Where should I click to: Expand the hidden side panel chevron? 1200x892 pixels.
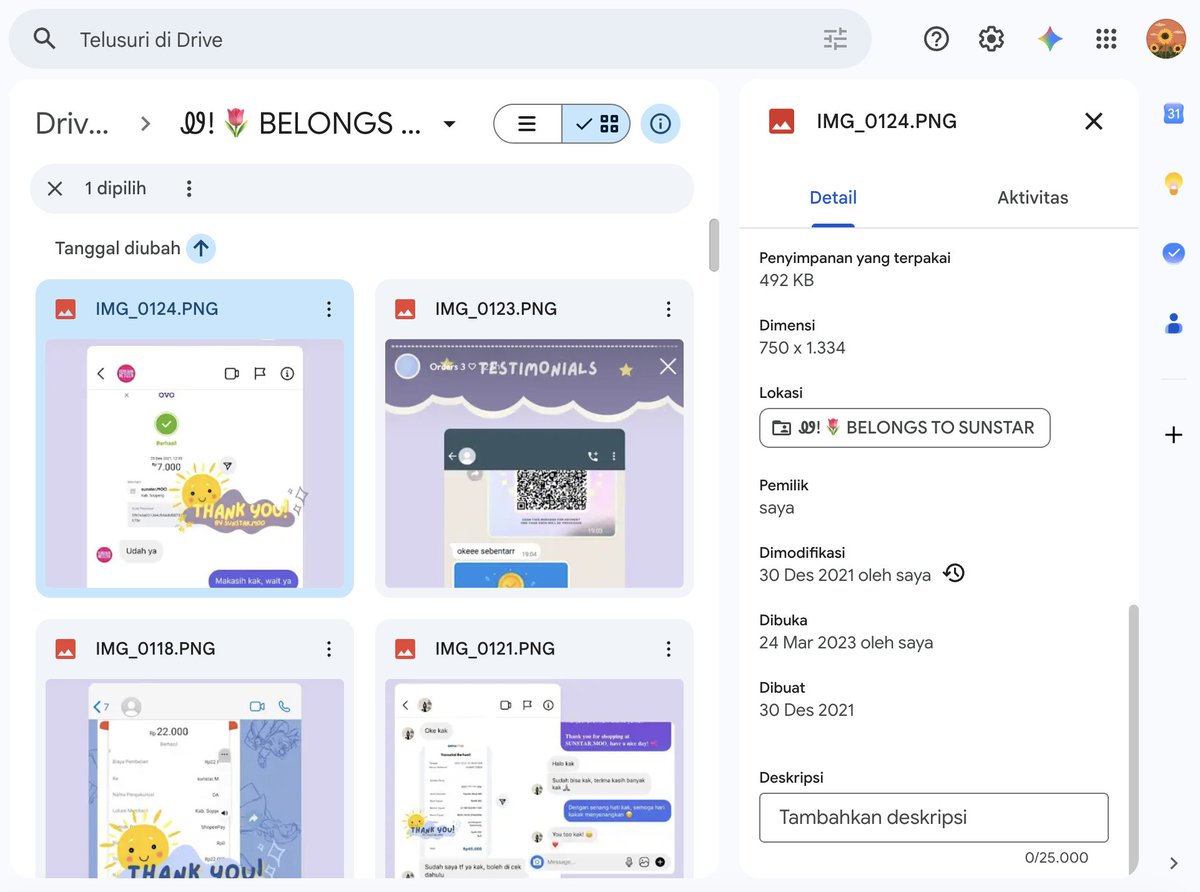coord(1174,863)
